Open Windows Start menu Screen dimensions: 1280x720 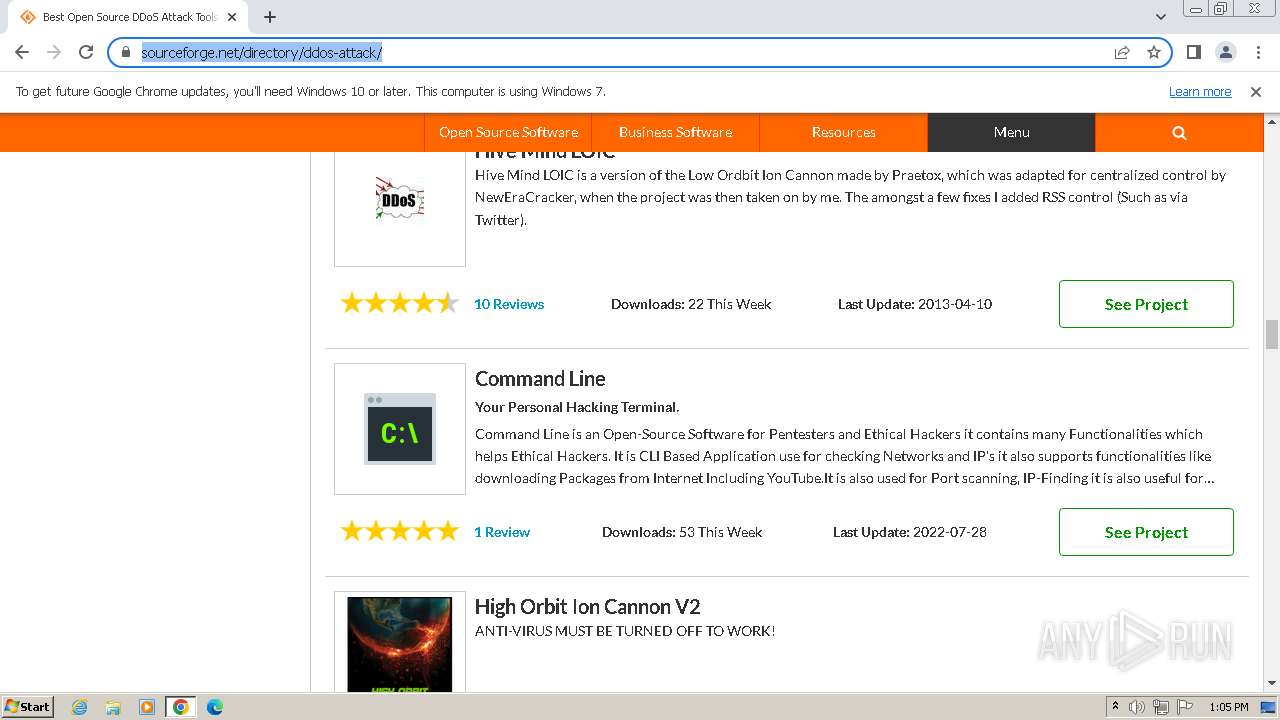click(28, 707)
